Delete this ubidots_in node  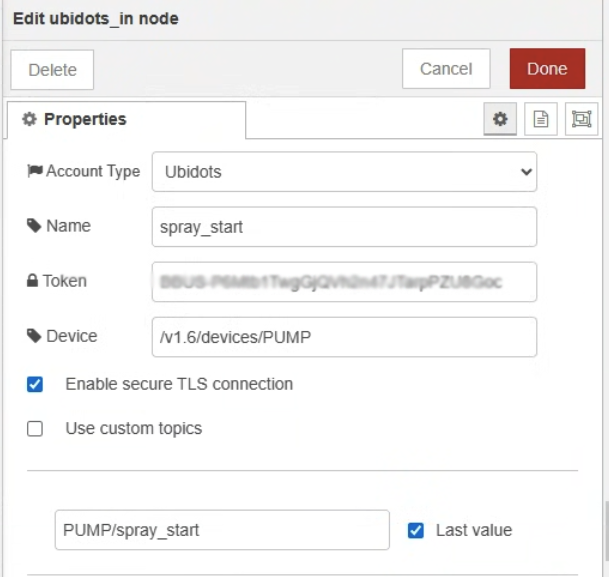[52, 70]
